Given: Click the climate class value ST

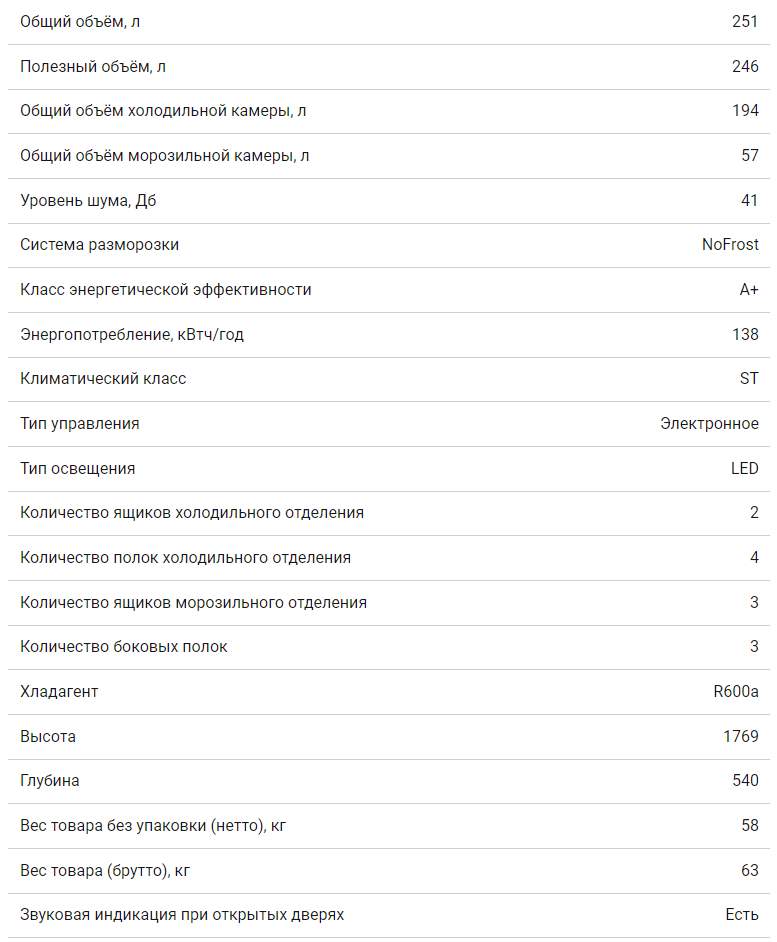Looking at the screenshot, I should pos(749,378).
